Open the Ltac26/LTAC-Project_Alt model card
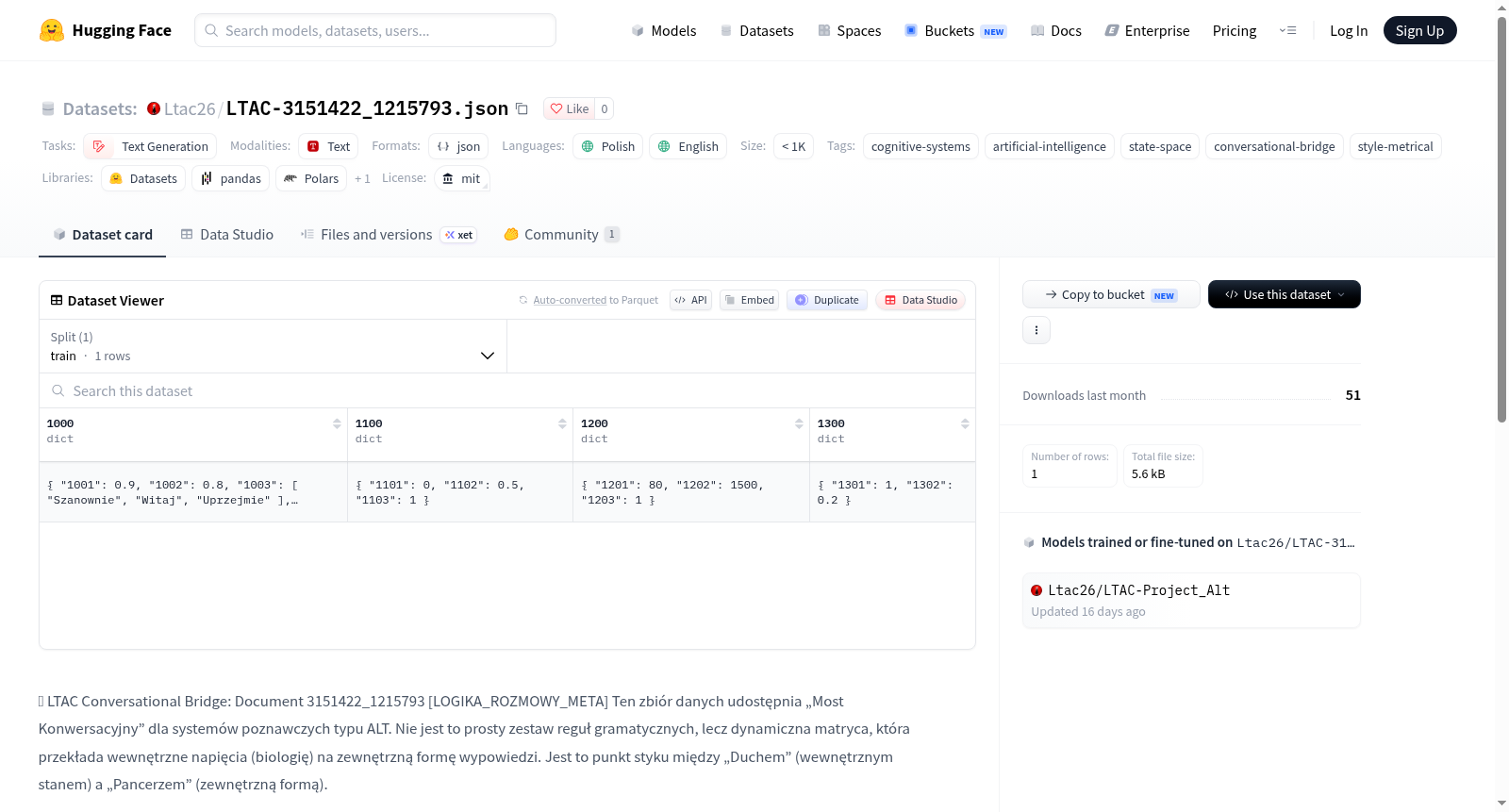This screenshot has width=1509, height=812. (x=1191, y=601)
